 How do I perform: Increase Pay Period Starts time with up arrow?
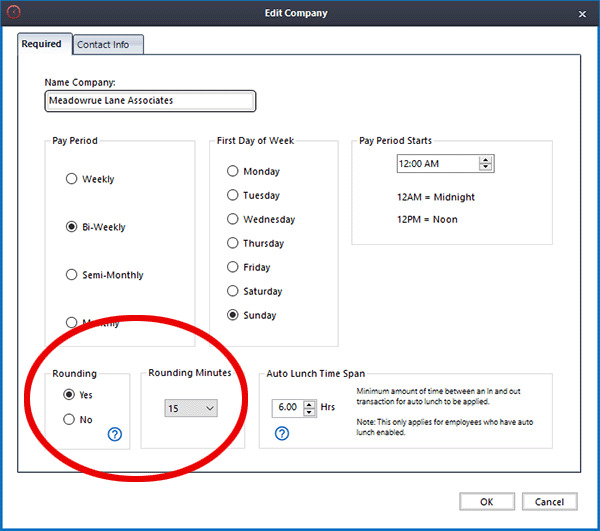(x=486, y=159)
